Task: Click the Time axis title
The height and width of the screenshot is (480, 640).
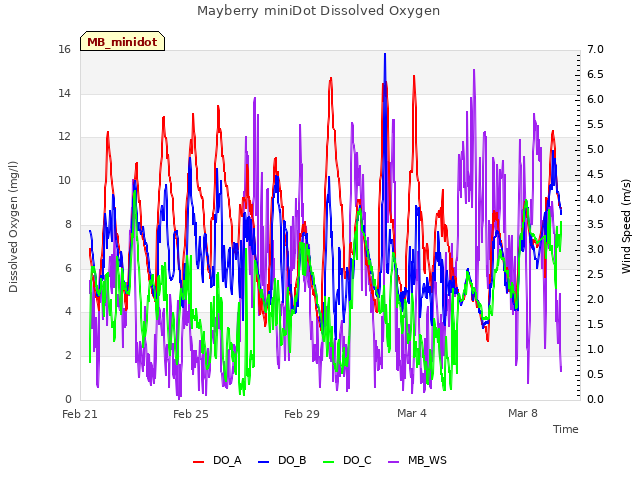Action: [565, 429]
